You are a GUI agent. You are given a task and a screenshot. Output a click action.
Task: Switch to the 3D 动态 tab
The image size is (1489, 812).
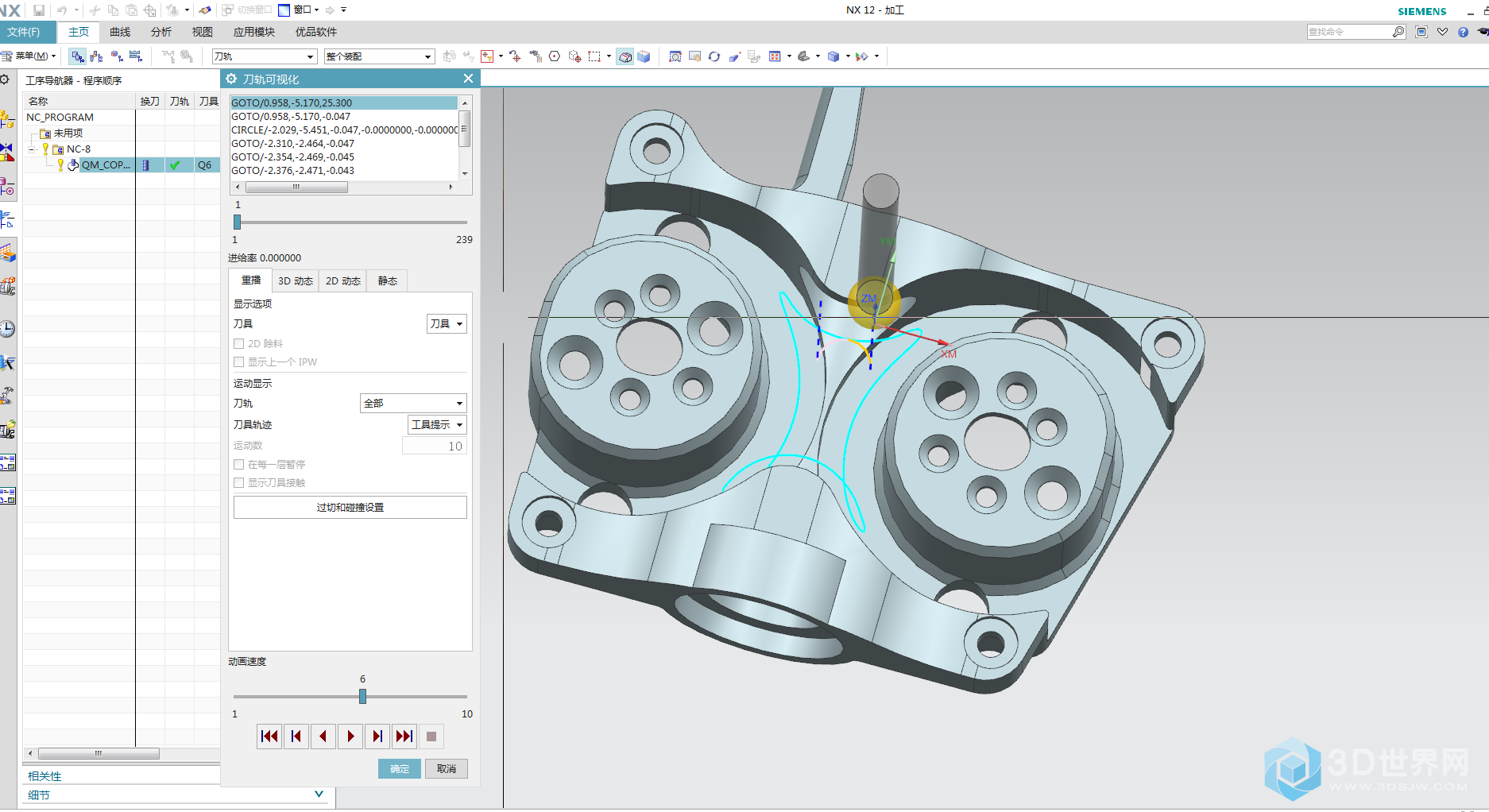click(x=295, y=280)
